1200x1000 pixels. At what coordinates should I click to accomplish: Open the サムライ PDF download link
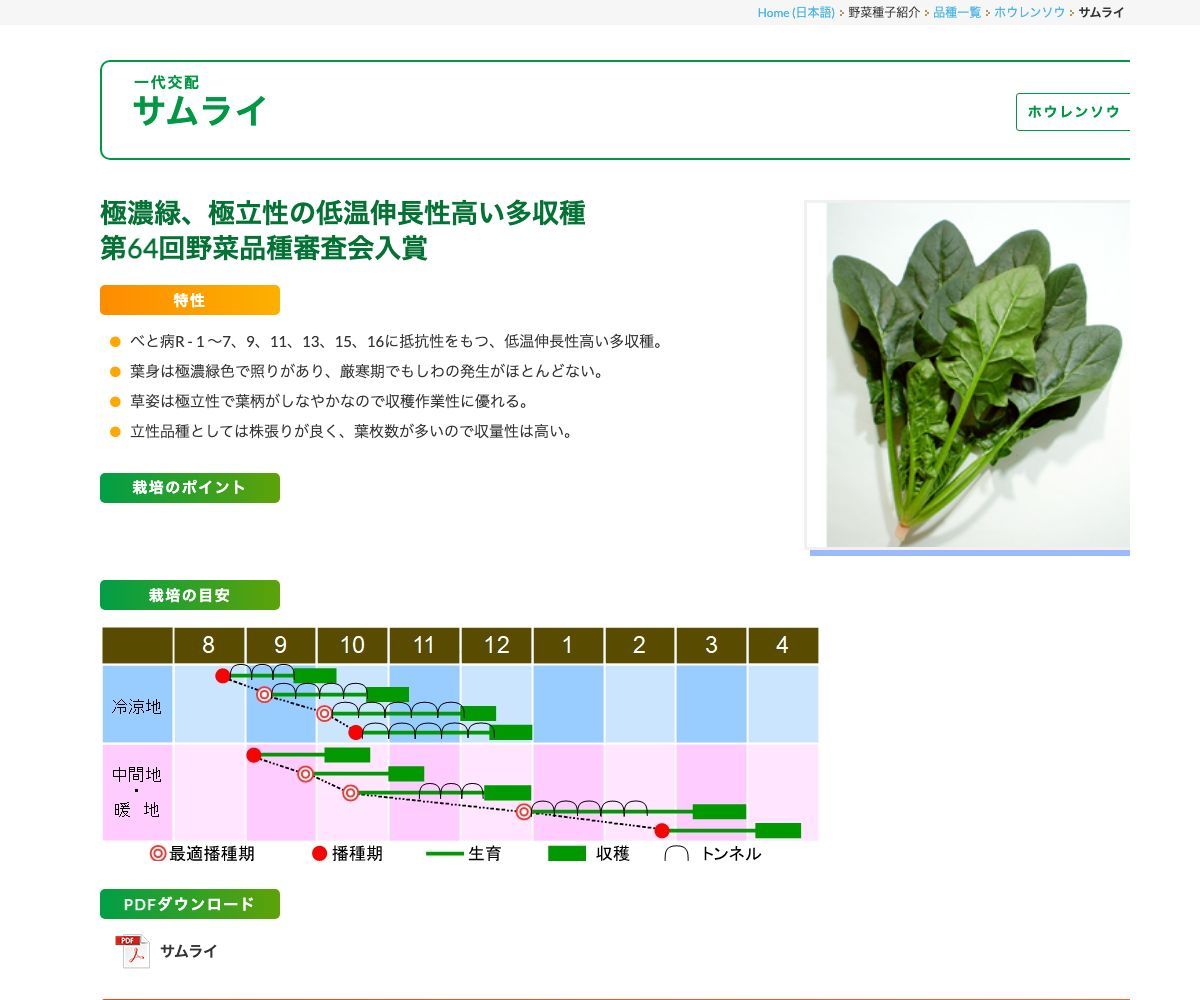tap(187, 951)
